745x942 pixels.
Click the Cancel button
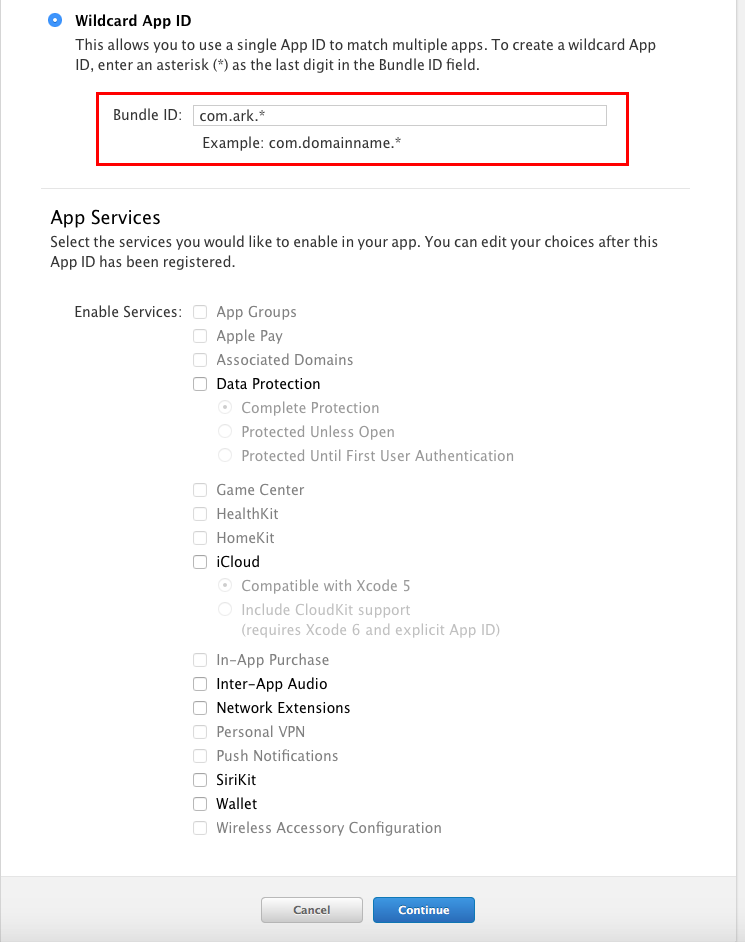click(x=312, y=910)
